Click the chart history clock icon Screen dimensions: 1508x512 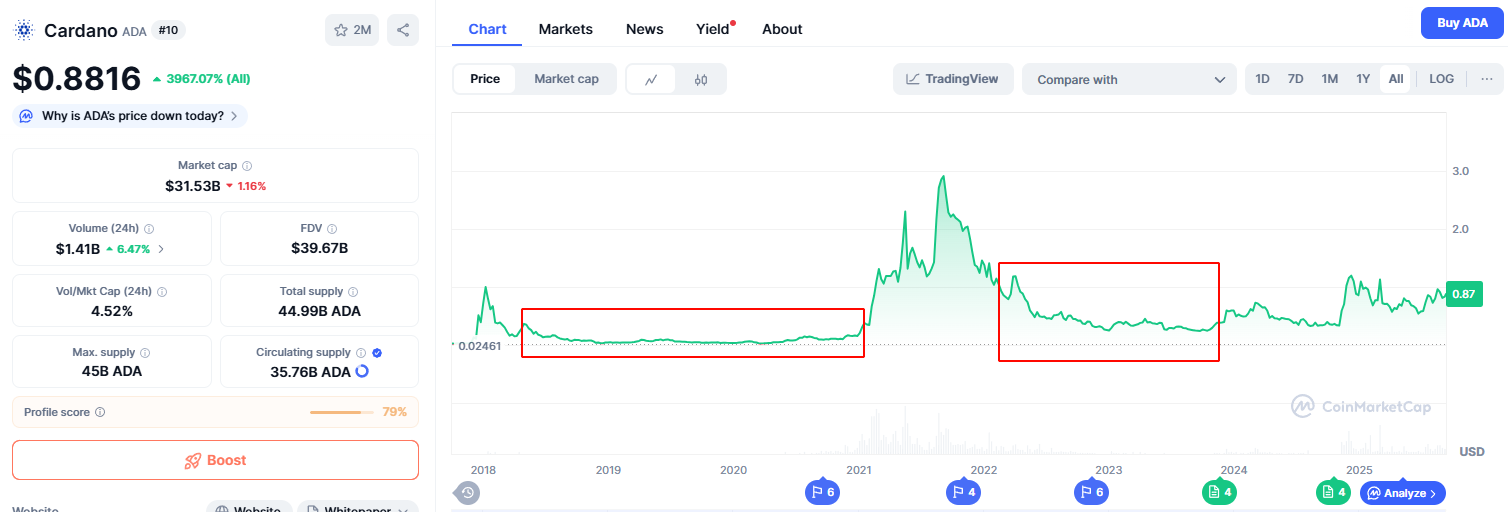click(467, 492)
